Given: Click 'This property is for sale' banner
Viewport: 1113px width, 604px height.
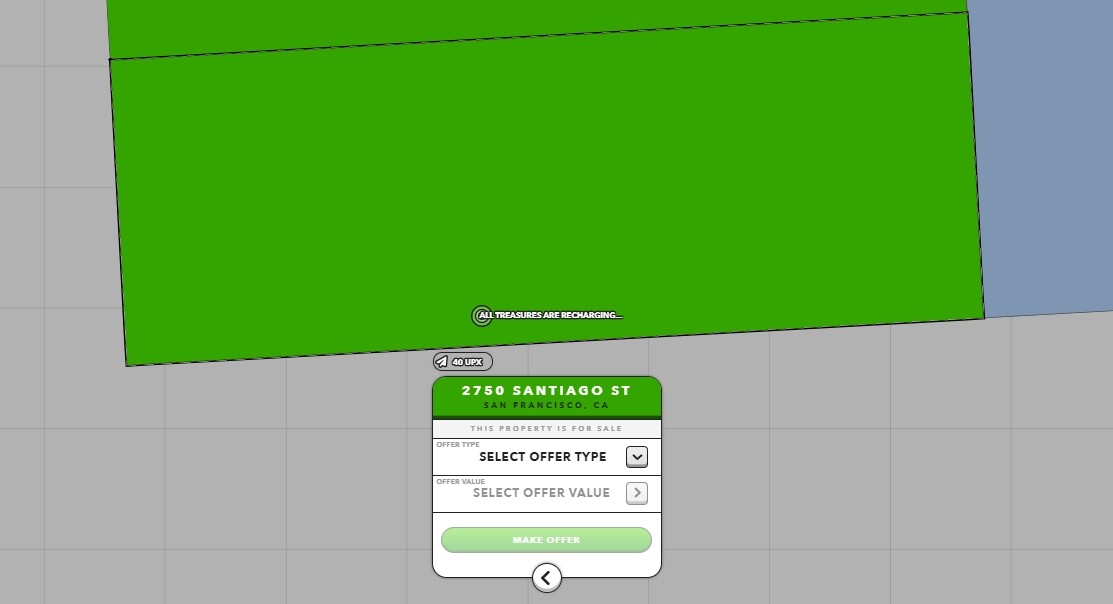Looking at the screenshot, I should click(x=546, y=429).
